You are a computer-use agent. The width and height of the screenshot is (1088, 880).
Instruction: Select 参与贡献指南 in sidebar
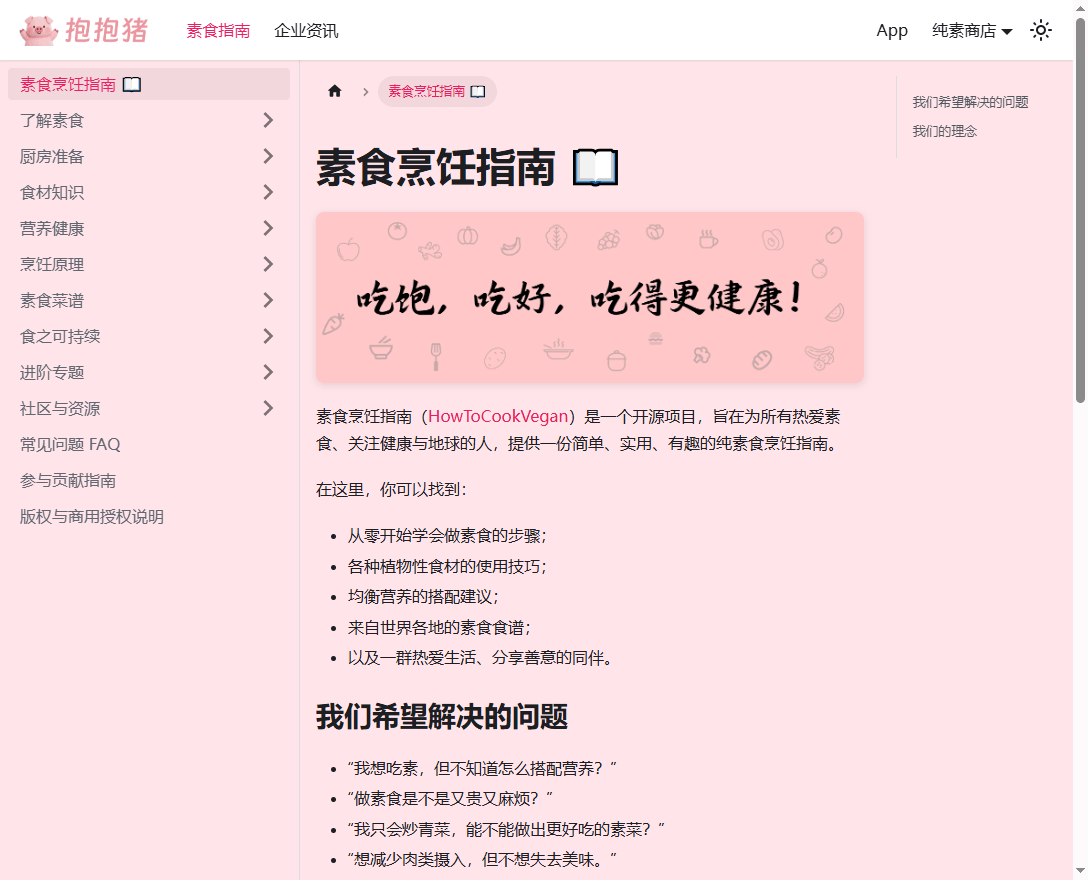pos(68,481)
